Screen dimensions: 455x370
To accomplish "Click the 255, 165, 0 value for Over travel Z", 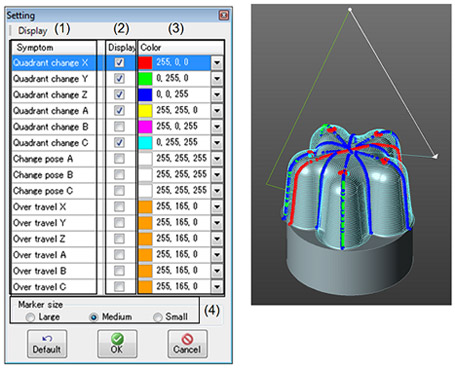I will point(177,238).
